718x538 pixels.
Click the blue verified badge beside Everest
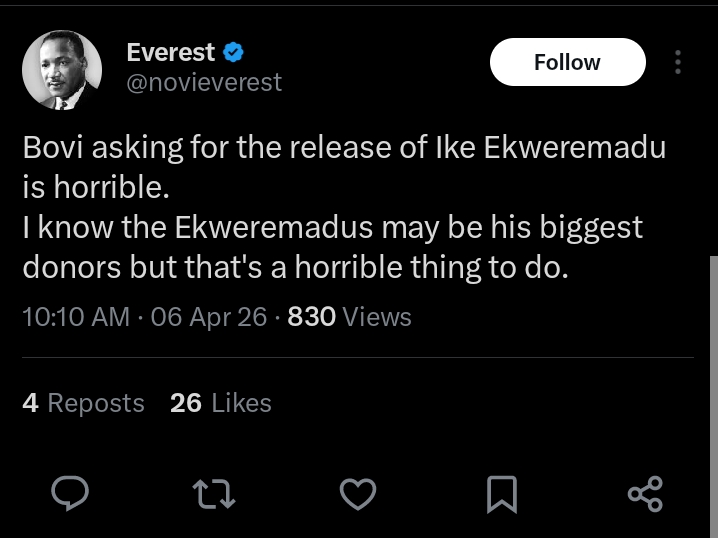coord(234,53)
